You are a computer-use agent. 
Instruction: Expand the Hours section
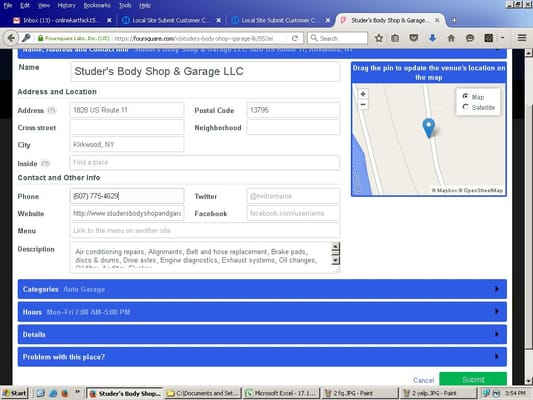[x=262, y=312]
